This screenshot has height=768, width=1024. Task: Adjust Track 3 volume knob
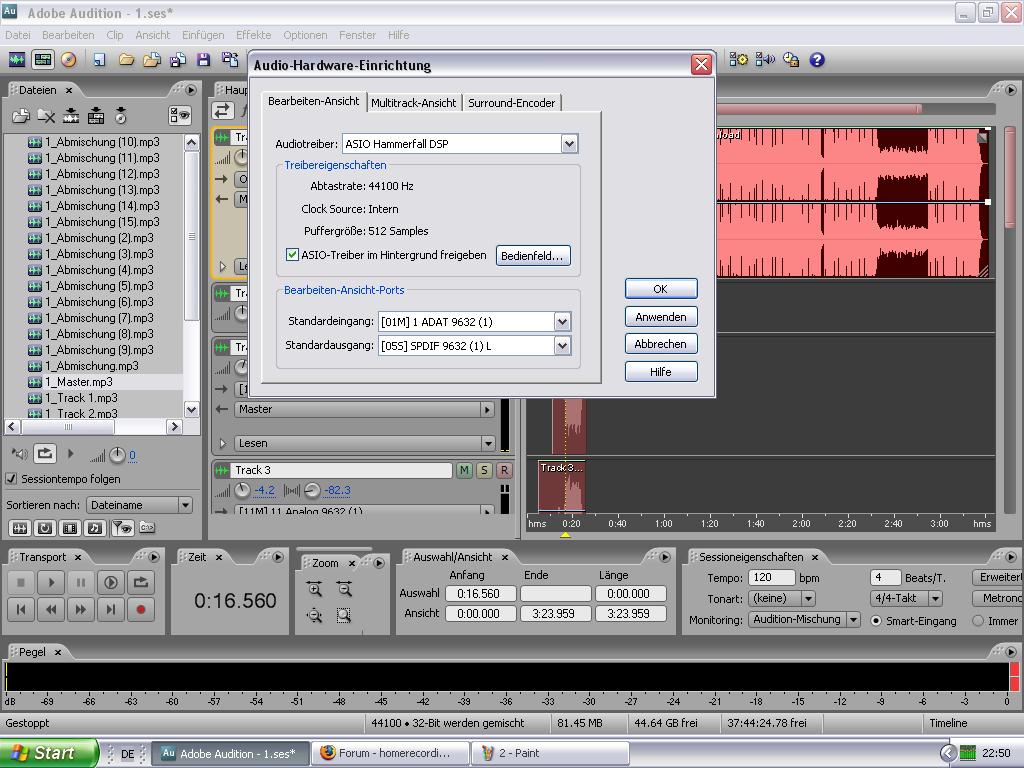click(242, 490)
